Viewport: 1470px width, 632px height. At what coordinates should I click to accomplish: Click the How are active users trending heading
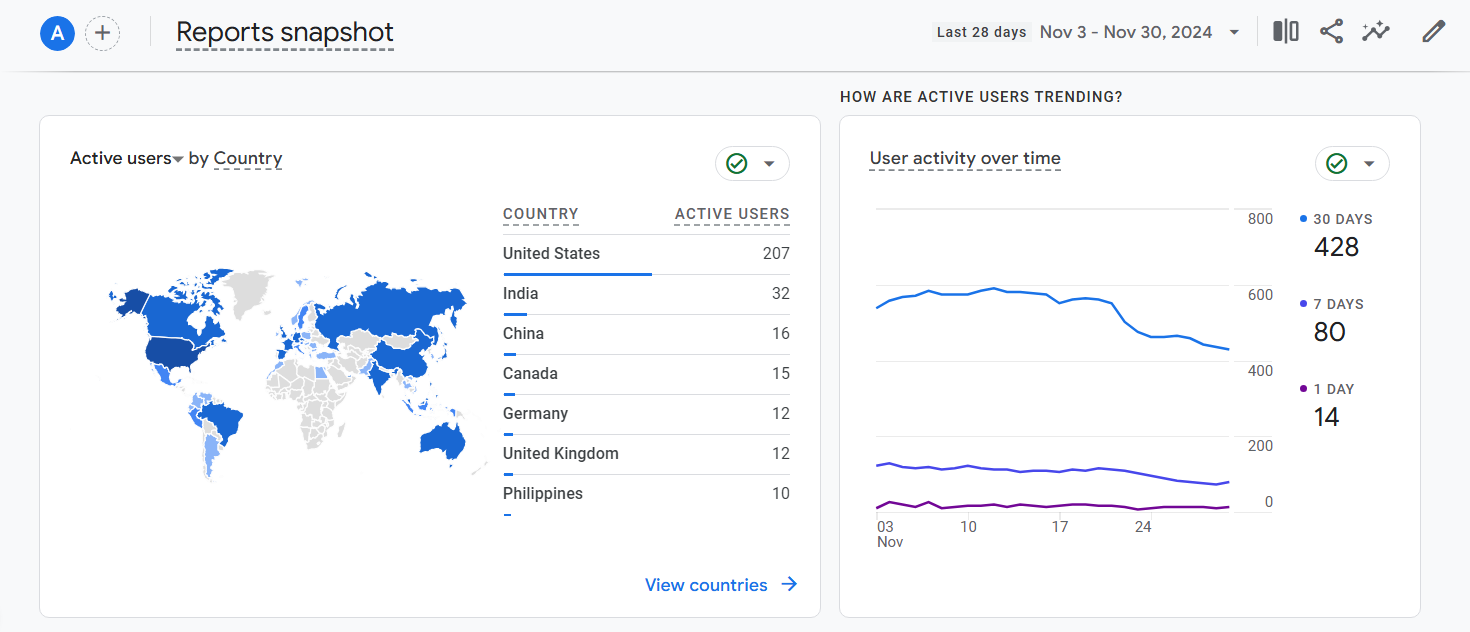[x=981, y=97]
